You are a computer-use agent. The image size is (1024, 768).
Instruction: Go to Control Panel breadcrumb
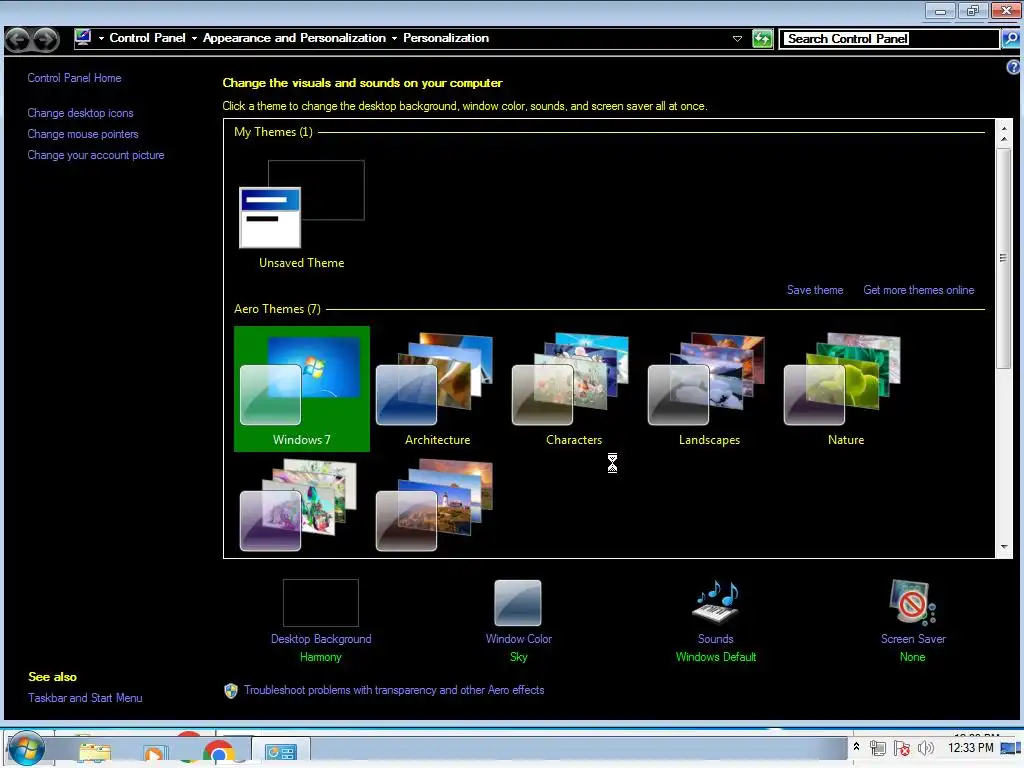click(148, 38)
